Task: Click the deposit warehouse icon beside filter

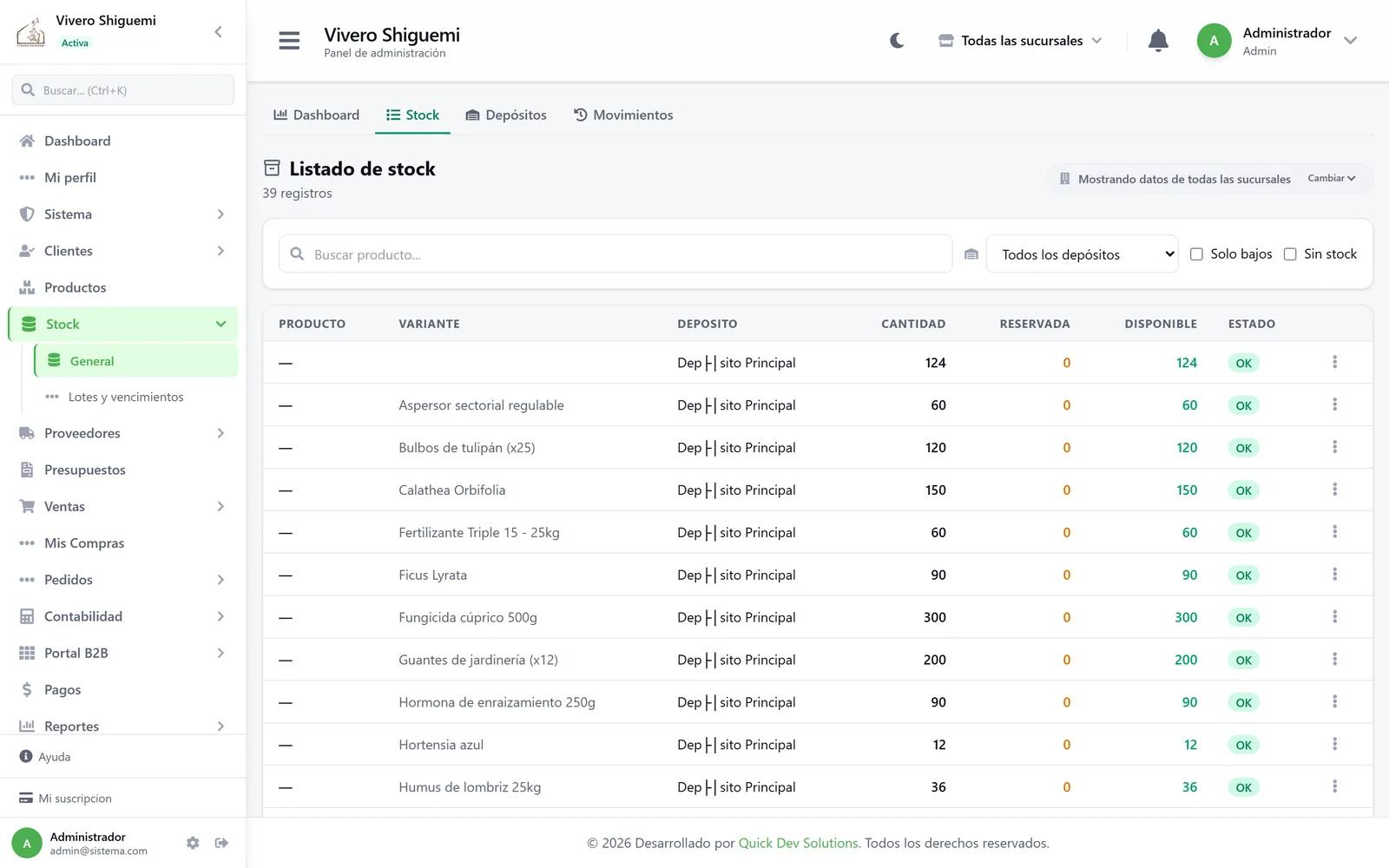Action: point(971,254)
